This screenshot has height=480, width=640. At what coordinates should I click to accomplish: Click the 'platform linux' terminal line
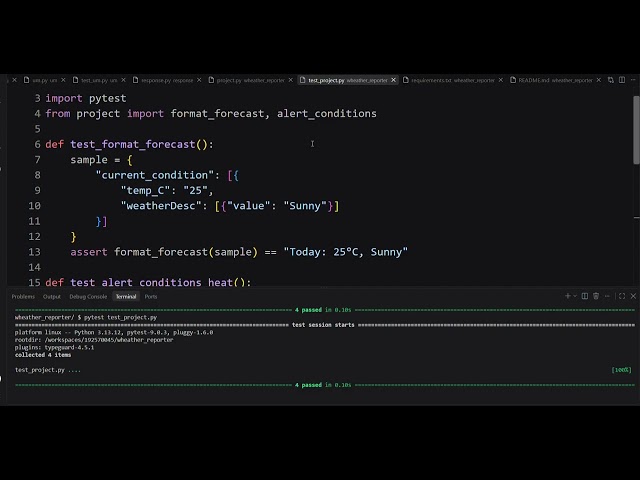point(114,332)
